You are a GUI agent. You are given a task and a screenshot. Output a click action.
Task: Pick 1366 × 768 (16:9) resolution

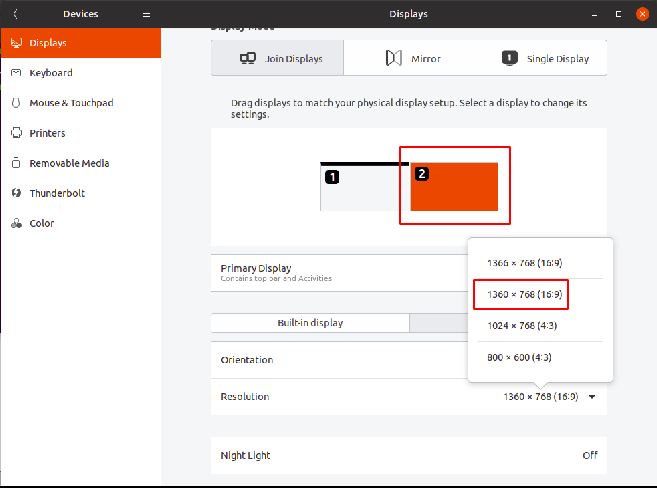(x=525, y=263)
